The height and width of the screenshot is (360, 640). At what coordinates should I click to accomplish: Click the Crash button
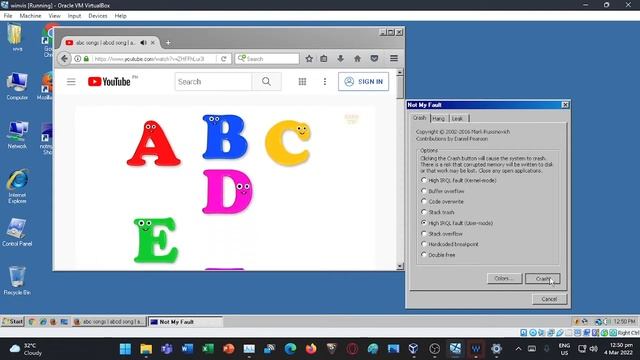click(542, 279)
